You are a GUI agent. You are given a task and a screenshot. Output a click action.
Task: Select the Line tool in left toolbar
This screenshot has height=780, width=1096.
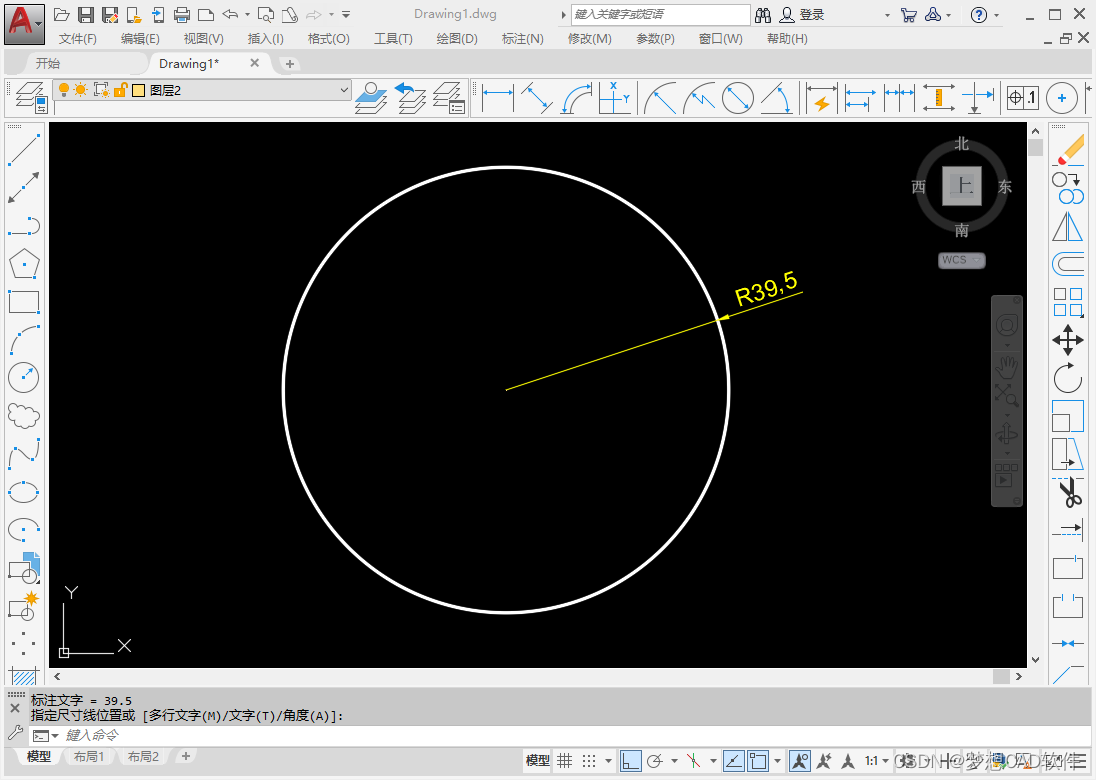point(24,150)
